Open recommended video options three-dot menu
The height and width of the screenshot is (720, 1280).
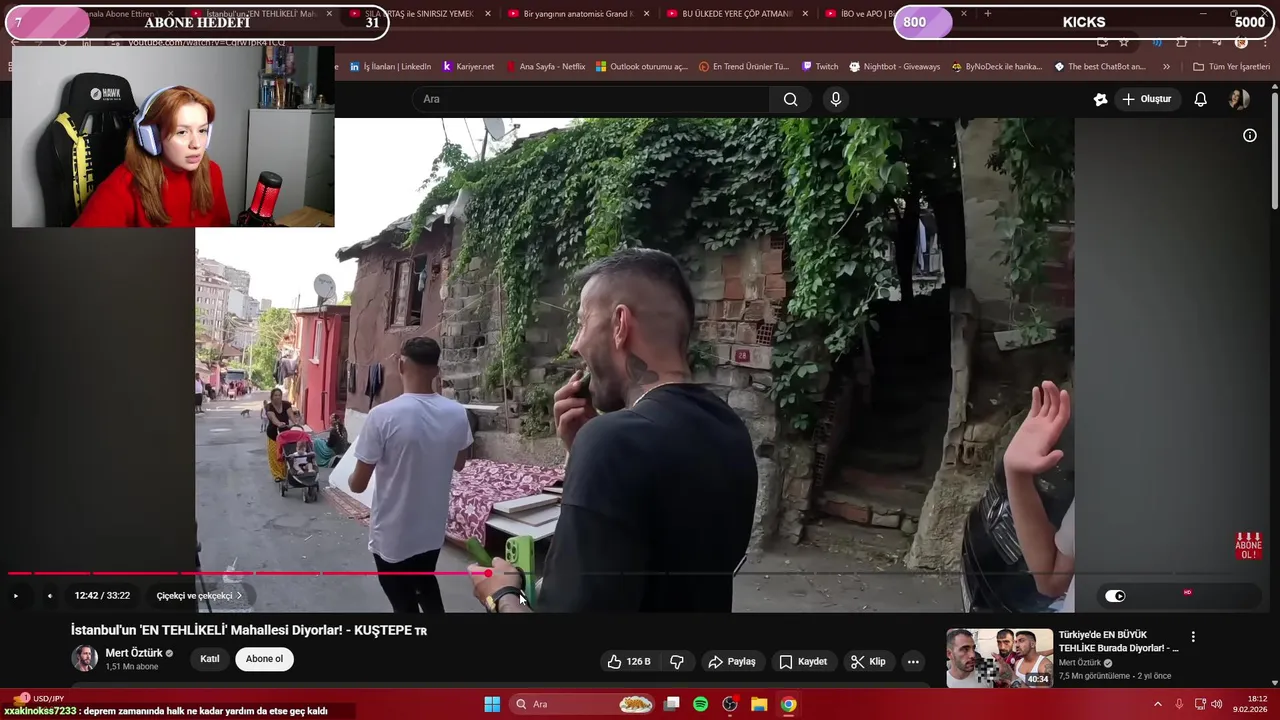point(1192,636)
